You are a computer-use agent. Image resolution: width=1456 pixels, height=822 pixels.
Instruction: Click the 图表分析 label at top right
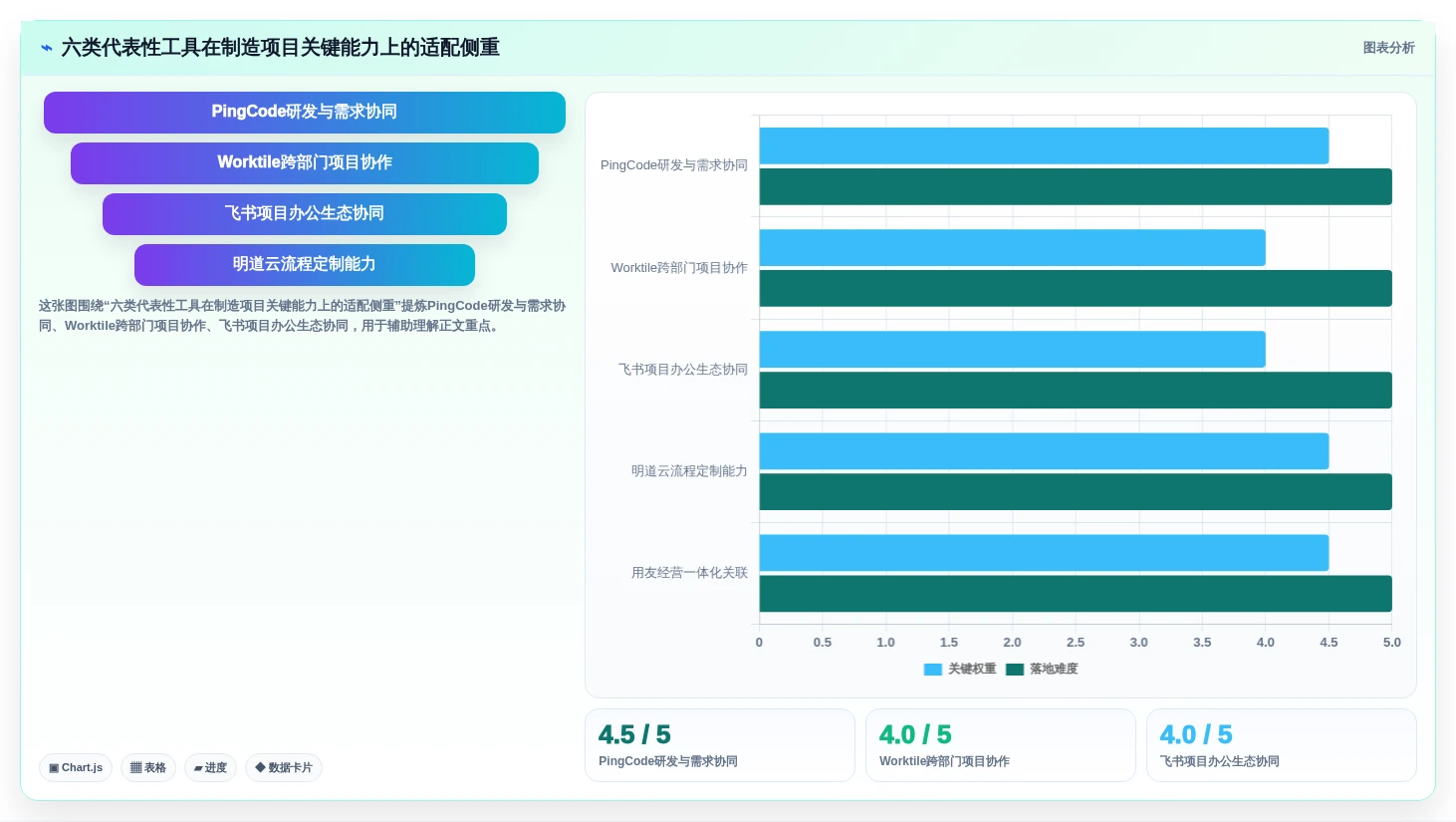(1388, 48)
